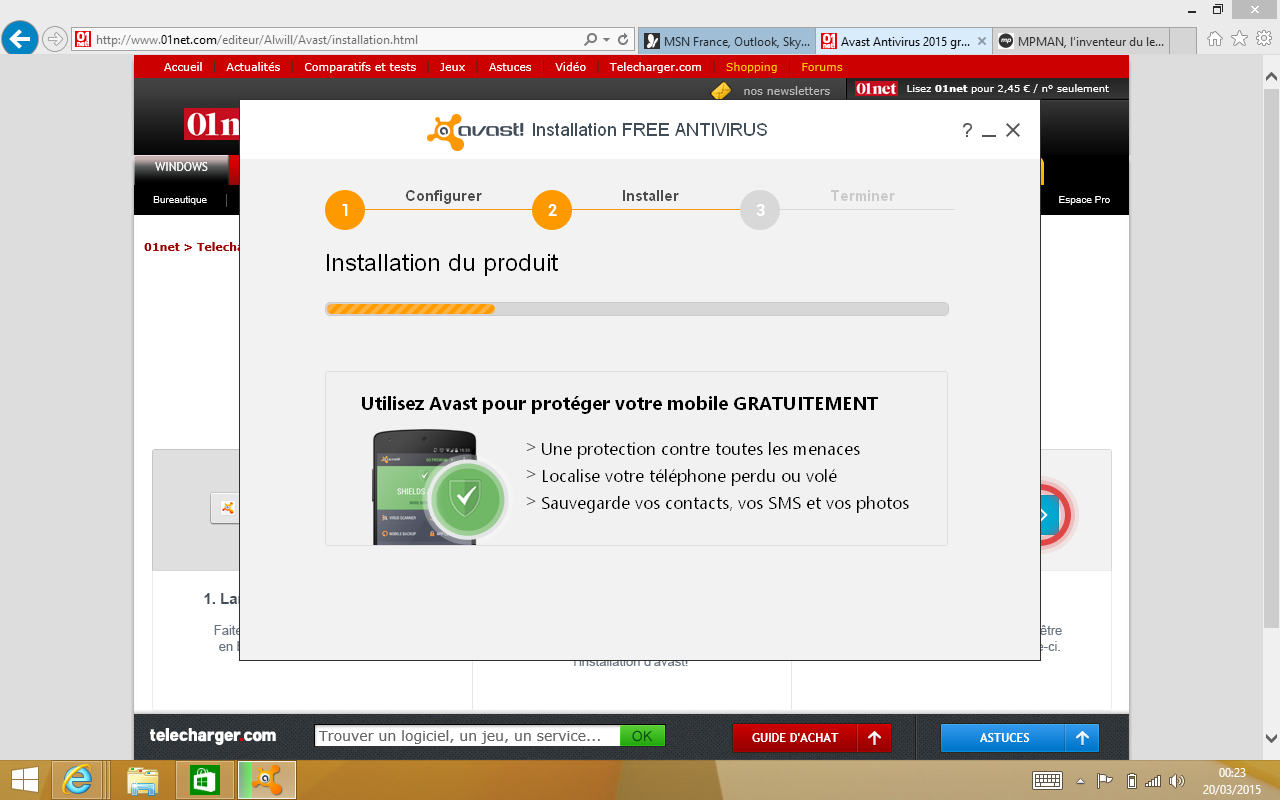
Task: Open Windows Store in taskbar
Action: pos(204,780)
